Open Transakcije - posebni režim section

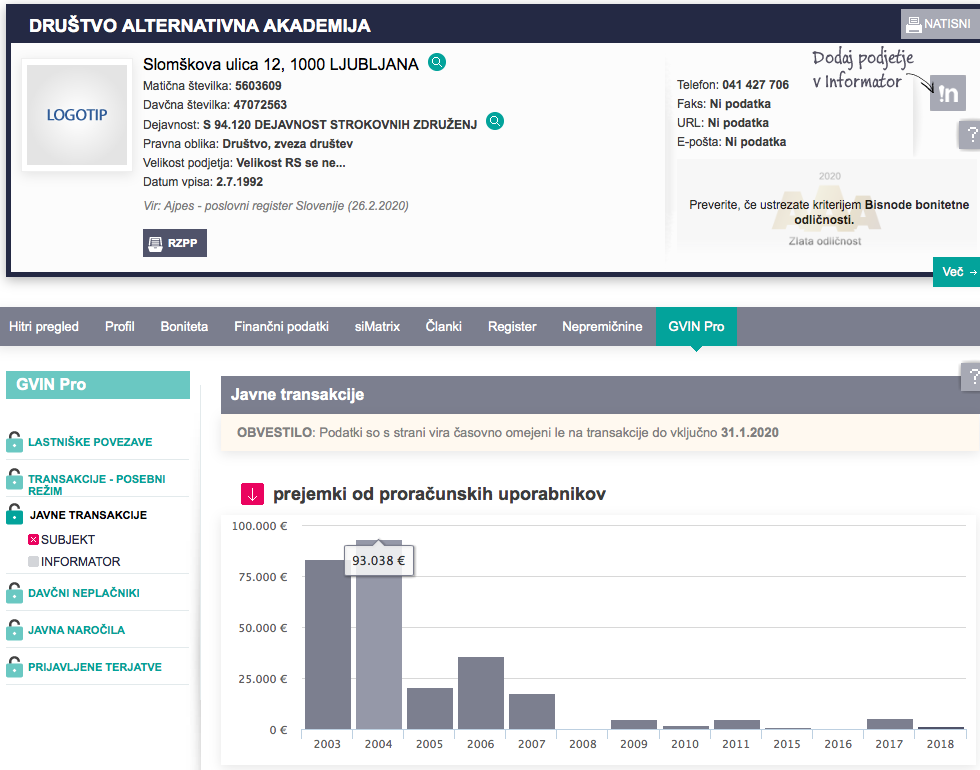[97, 485]
